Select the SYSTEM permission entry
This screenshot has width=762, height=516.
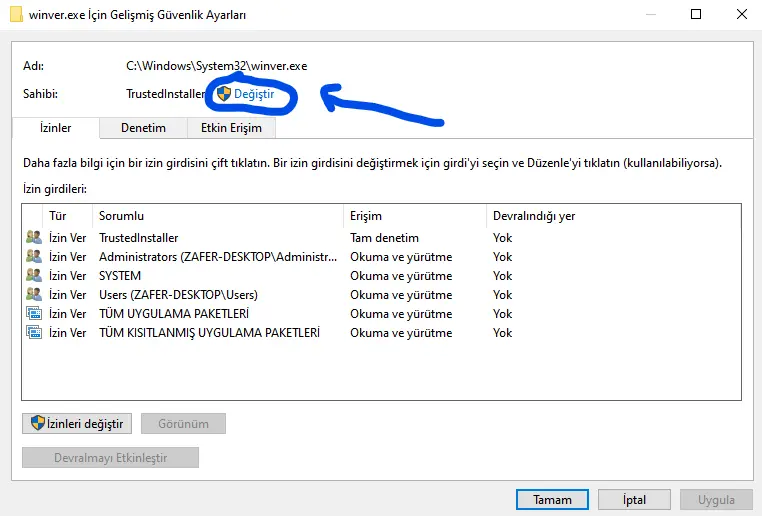[x=381, y=275]
